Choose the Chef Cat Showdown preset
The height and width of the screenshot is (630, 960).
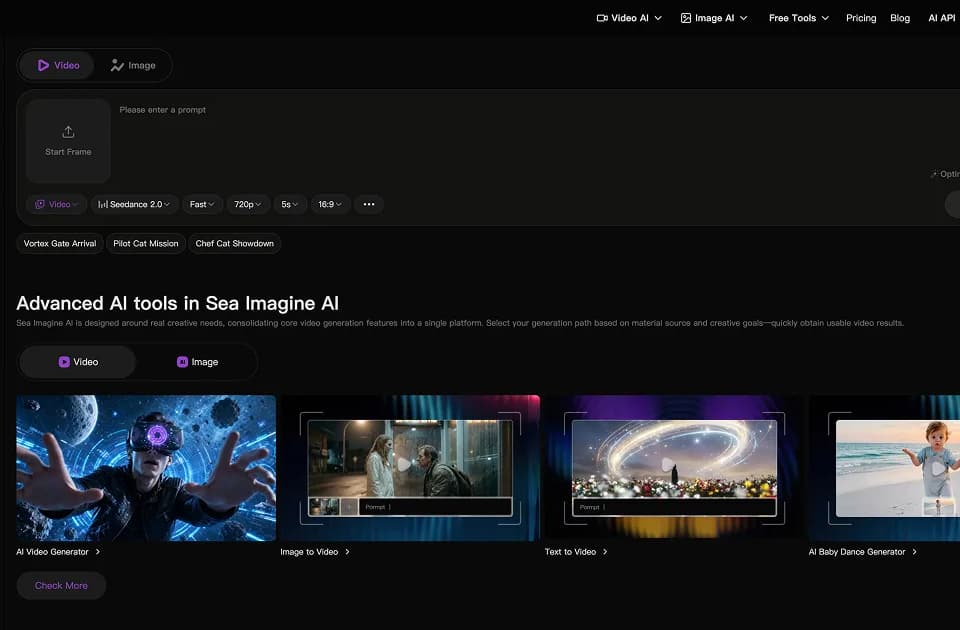(234, 244)
